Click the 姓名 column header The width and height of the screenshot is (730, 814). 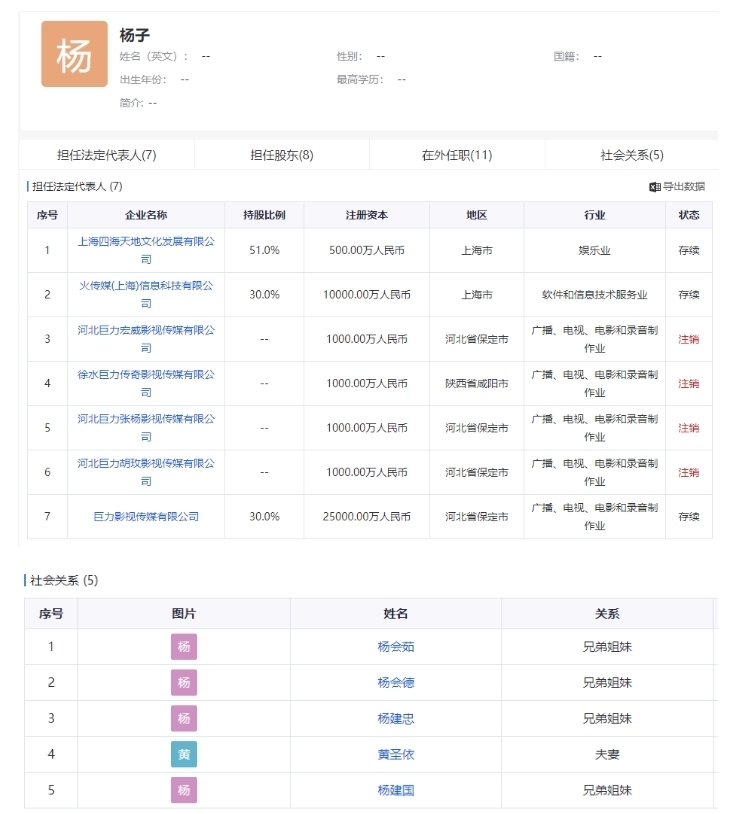pyautogui.click(x=396, y=614)
